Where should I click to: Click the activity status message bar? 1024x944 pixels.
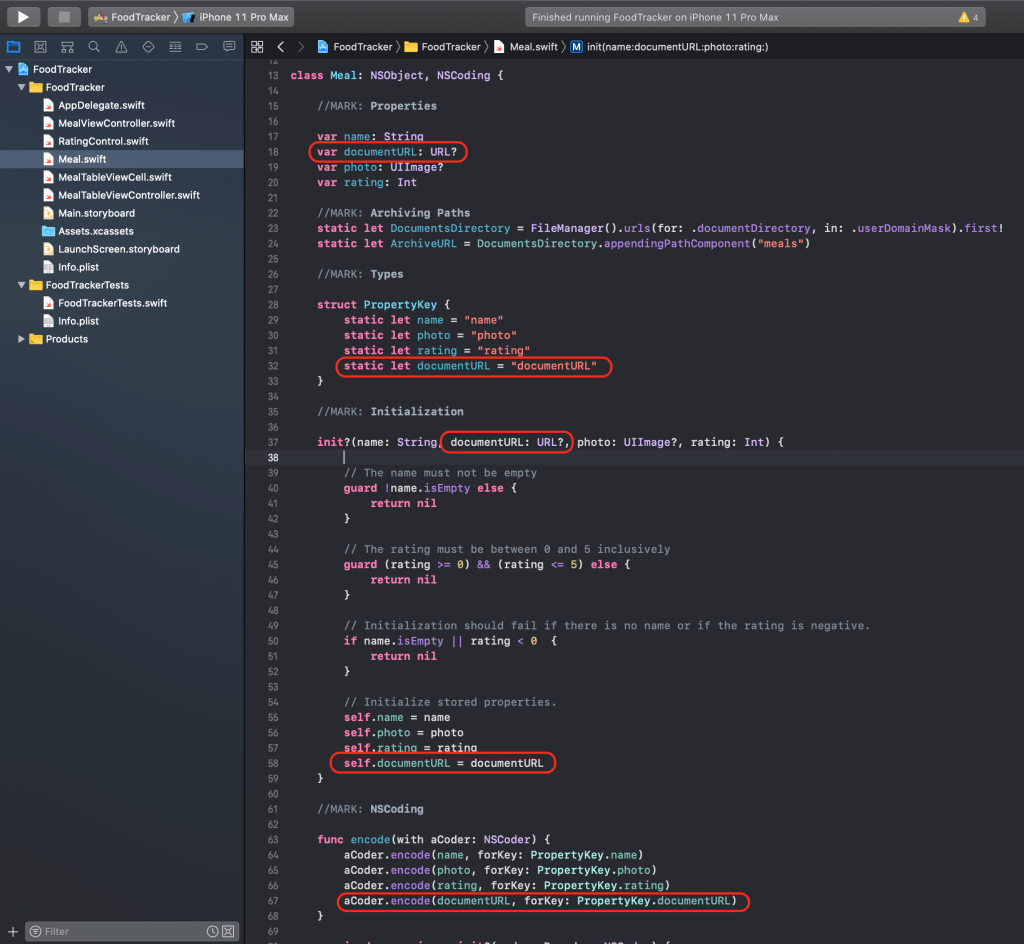755,17
